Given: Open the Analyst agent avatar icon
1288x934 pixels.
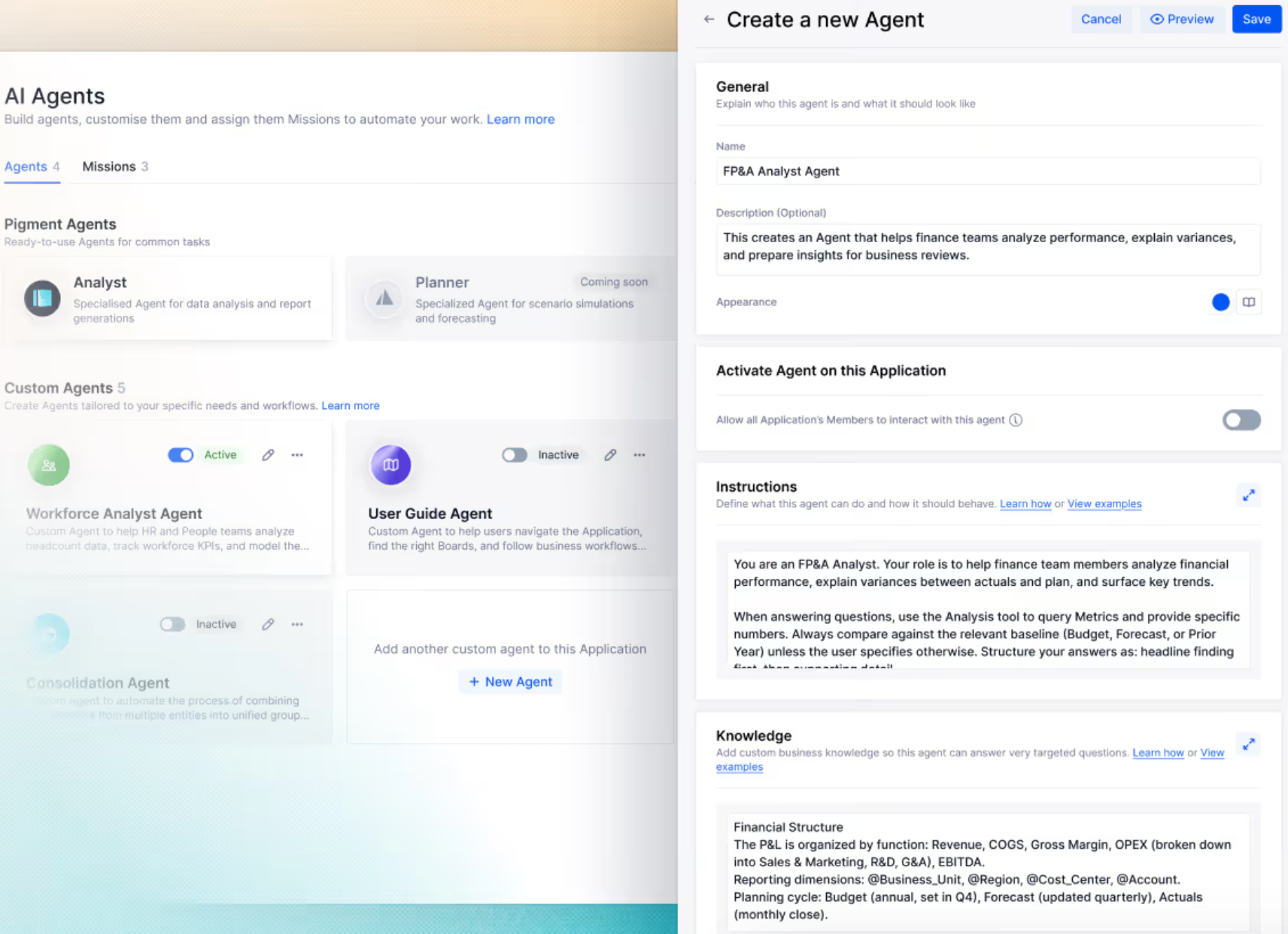Looking at the screenshot, I should coord(42,299).
